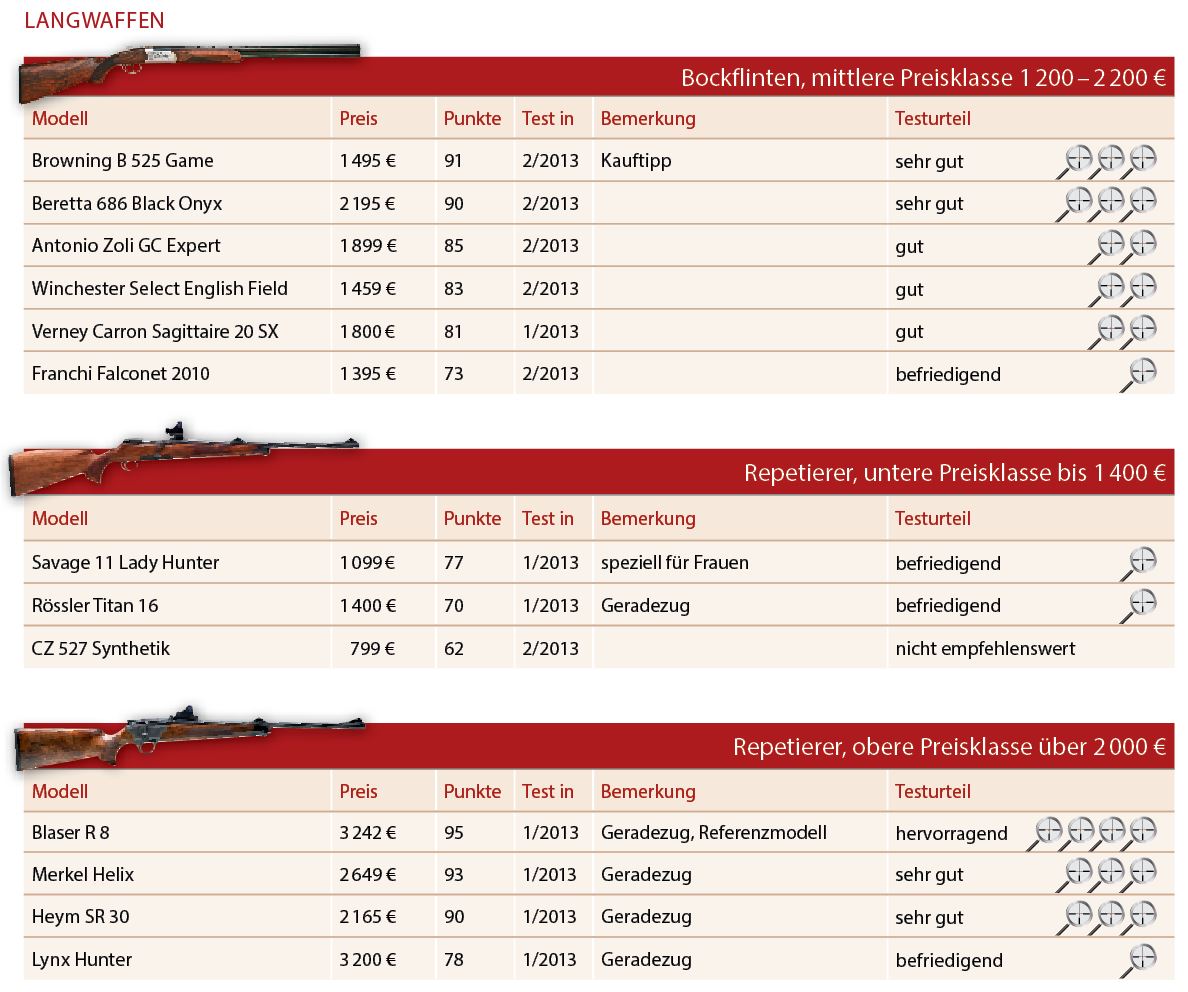The height and width of the screenshot is (992, 1188).
Task: Click the Repetierer, untere Preisklasse bis 1 400 € title
Action: tap(955, 473)
